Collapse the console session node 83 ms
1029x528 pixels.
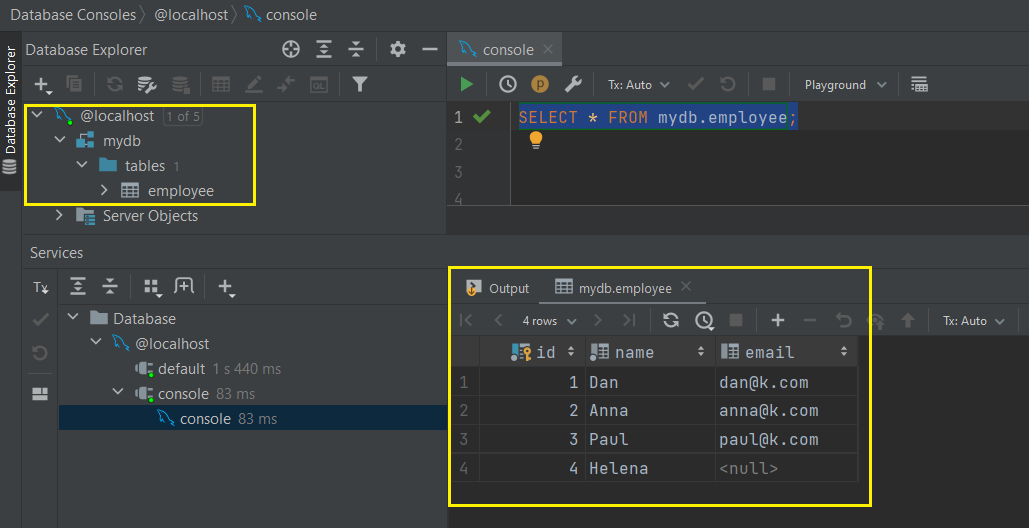coord(118,393)
